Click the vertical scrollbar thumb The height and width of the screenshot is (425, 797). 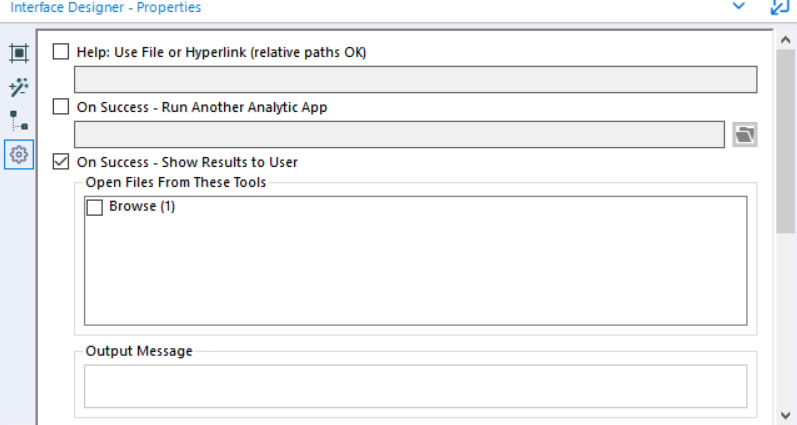pyautogui.click(x=786, y=140)
